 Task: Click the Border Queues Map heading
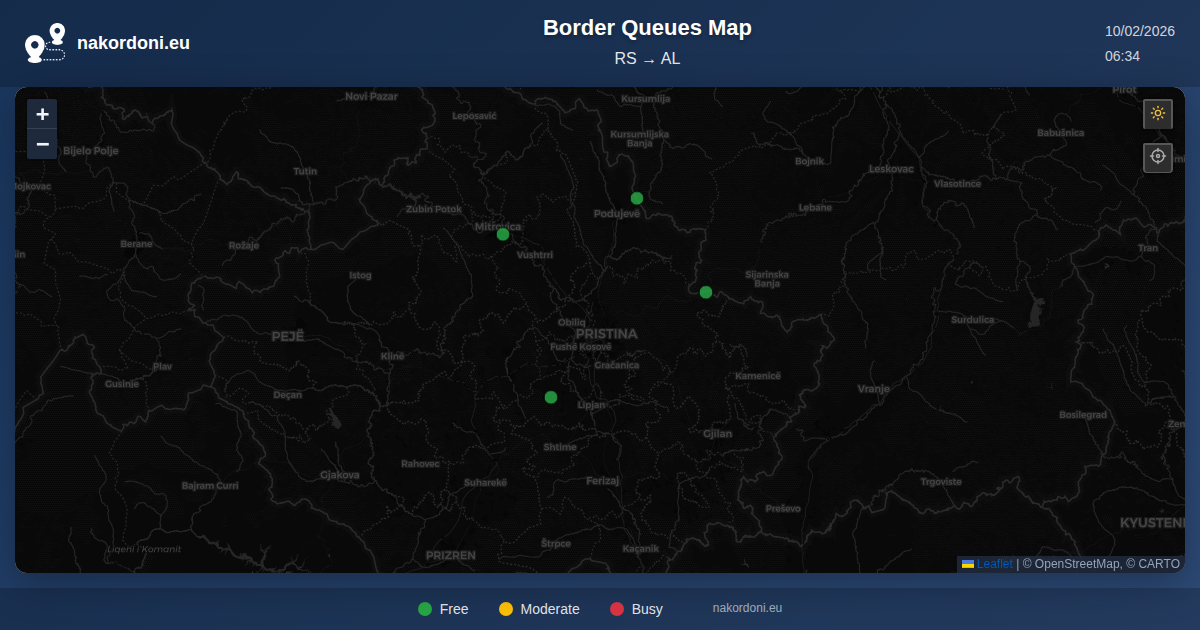[647, 28]
